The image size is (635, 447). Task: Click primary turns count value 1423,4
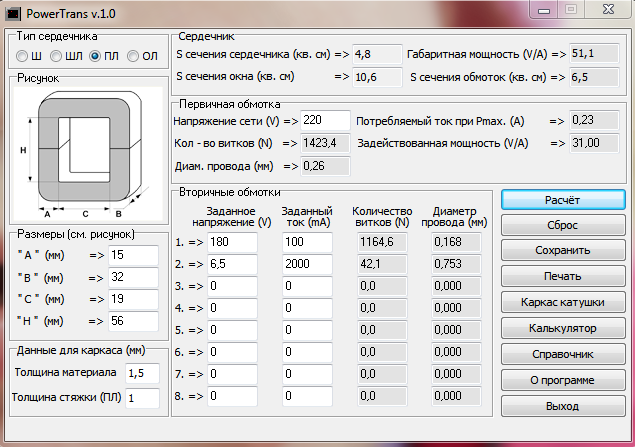325,143
